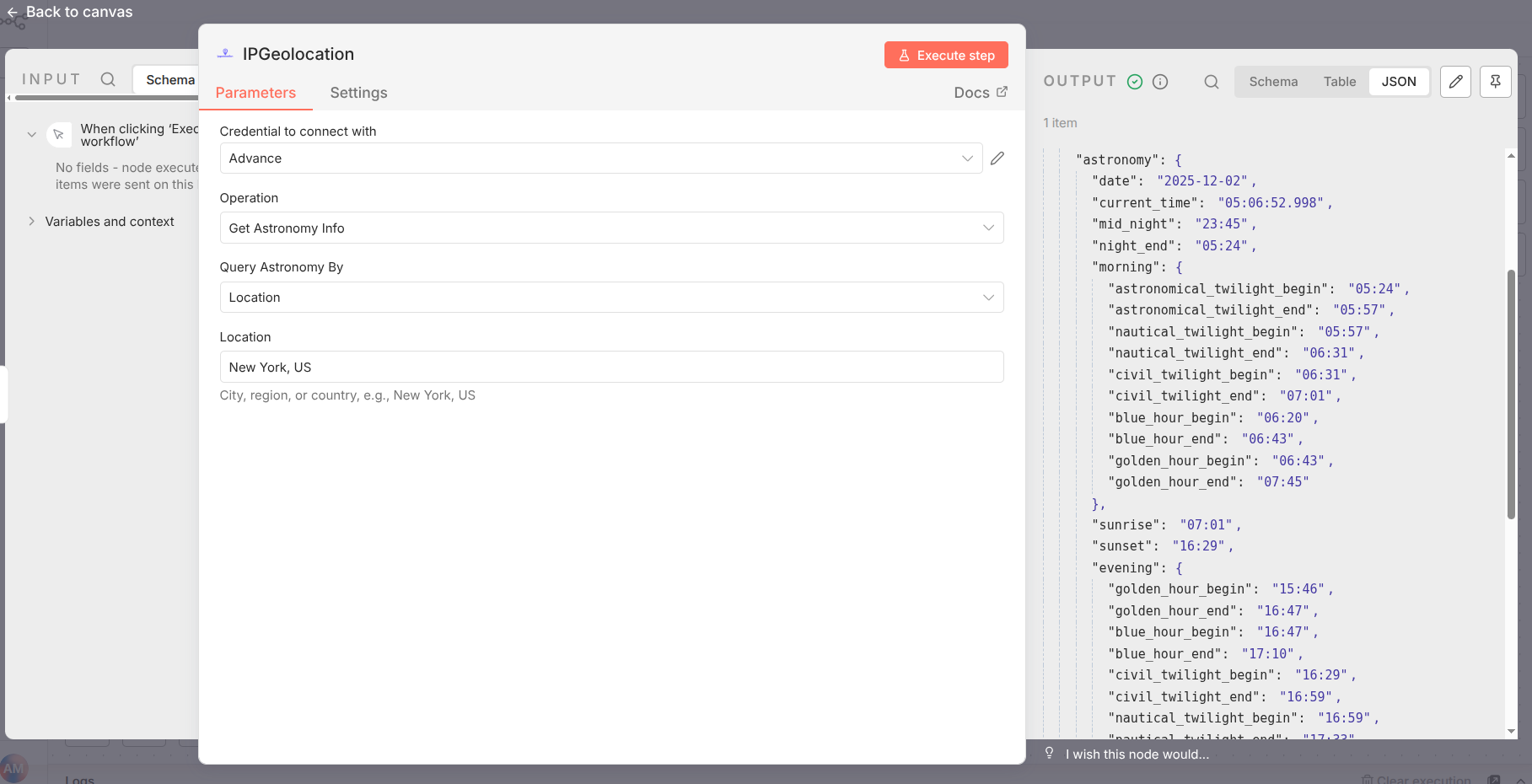
Task: Search the input panel with magnifier icon
Action: (x=108, y=79)
